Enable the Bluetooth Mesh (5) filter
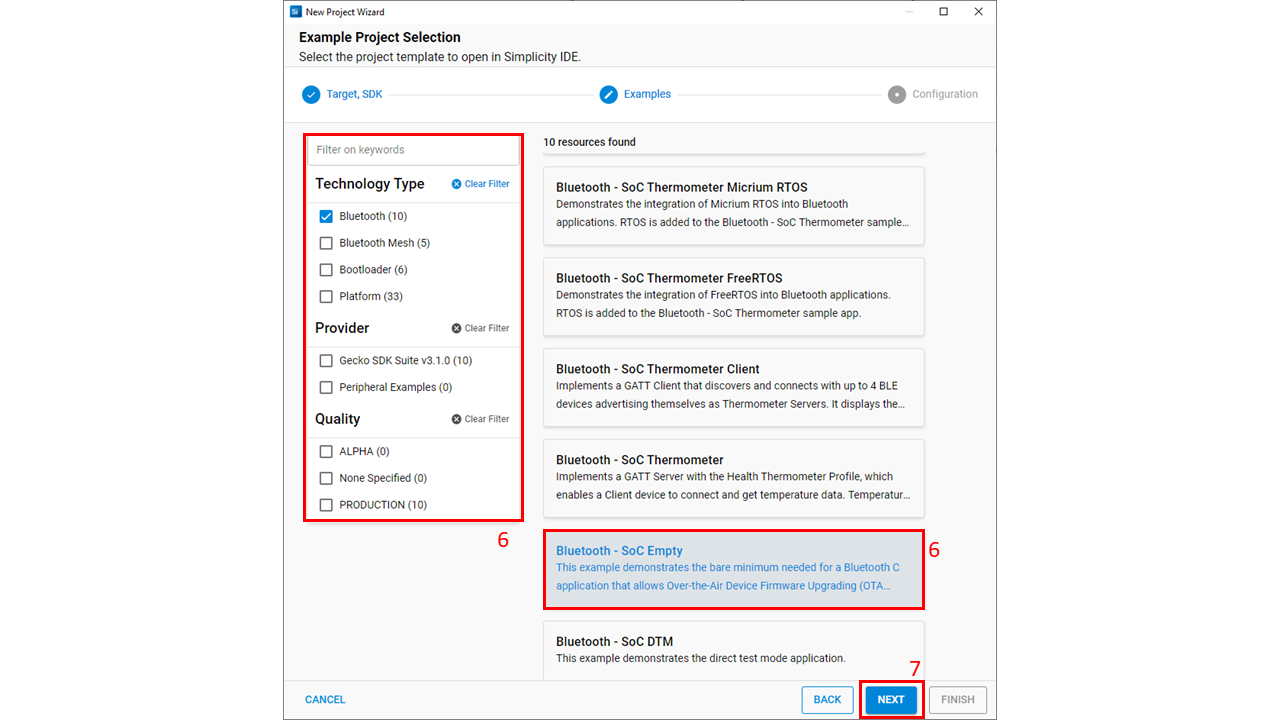The image size is (1280, 720). click(326, 243)
